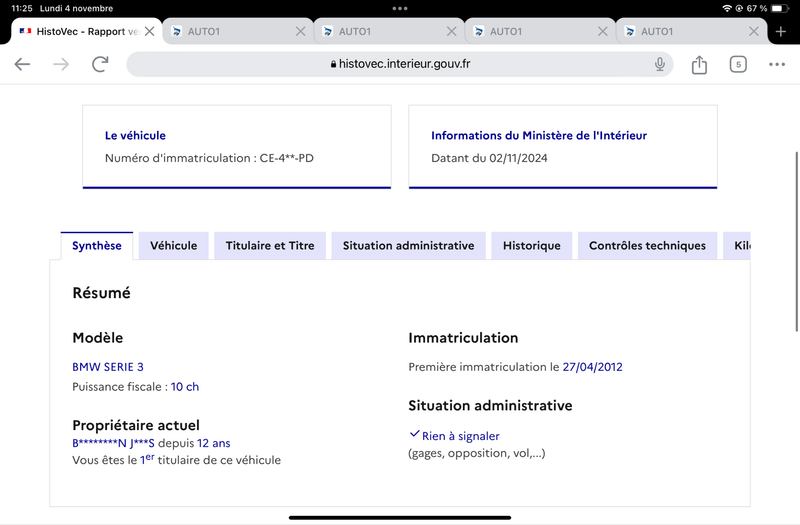
Task: Click the histovec.interieur.gouv.fr address bar
Action: pyautogui.click(x=400, y=64)
